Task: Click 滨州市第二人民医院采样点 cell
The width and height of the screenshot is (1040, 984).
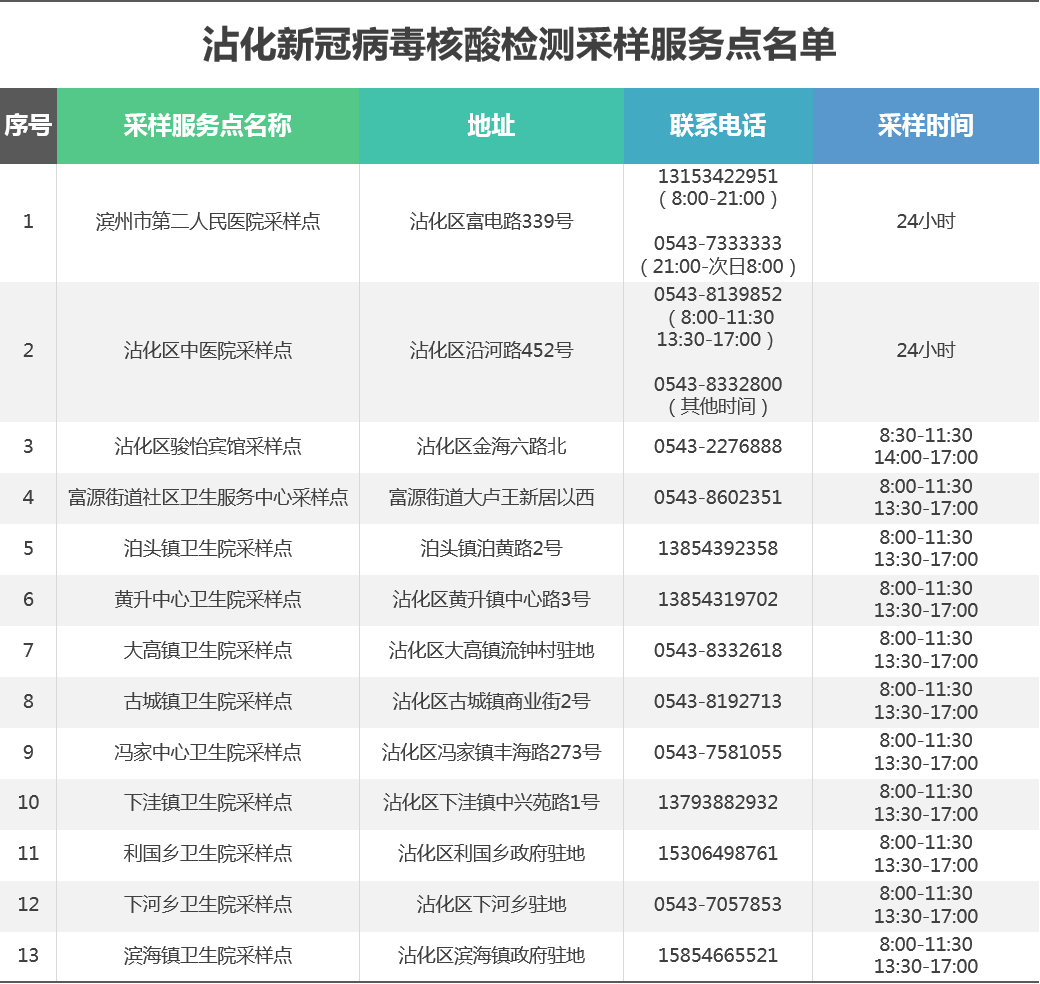Action: click(208, 222)
